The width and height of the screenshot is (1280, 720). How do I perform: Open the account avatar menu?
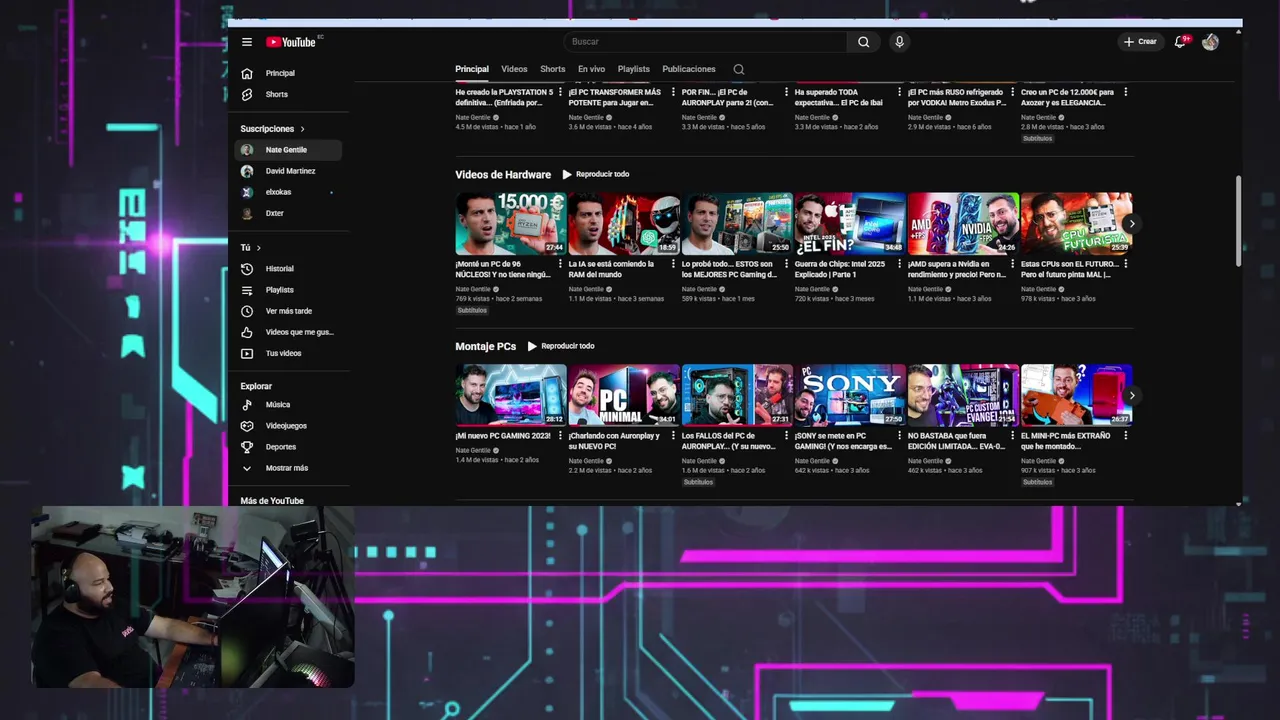[x=1210, y=42]
